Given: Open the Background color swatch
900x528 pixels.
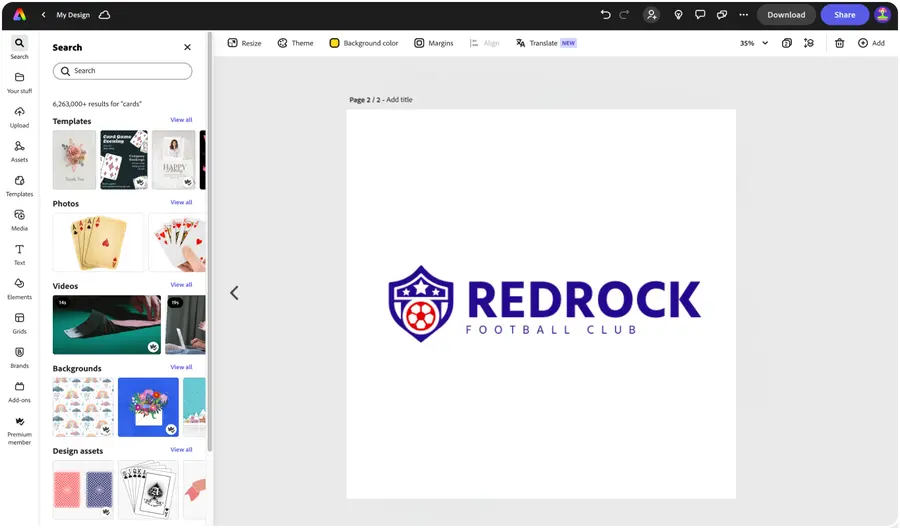Looking at the screenshot, I should tap(364, 43).
